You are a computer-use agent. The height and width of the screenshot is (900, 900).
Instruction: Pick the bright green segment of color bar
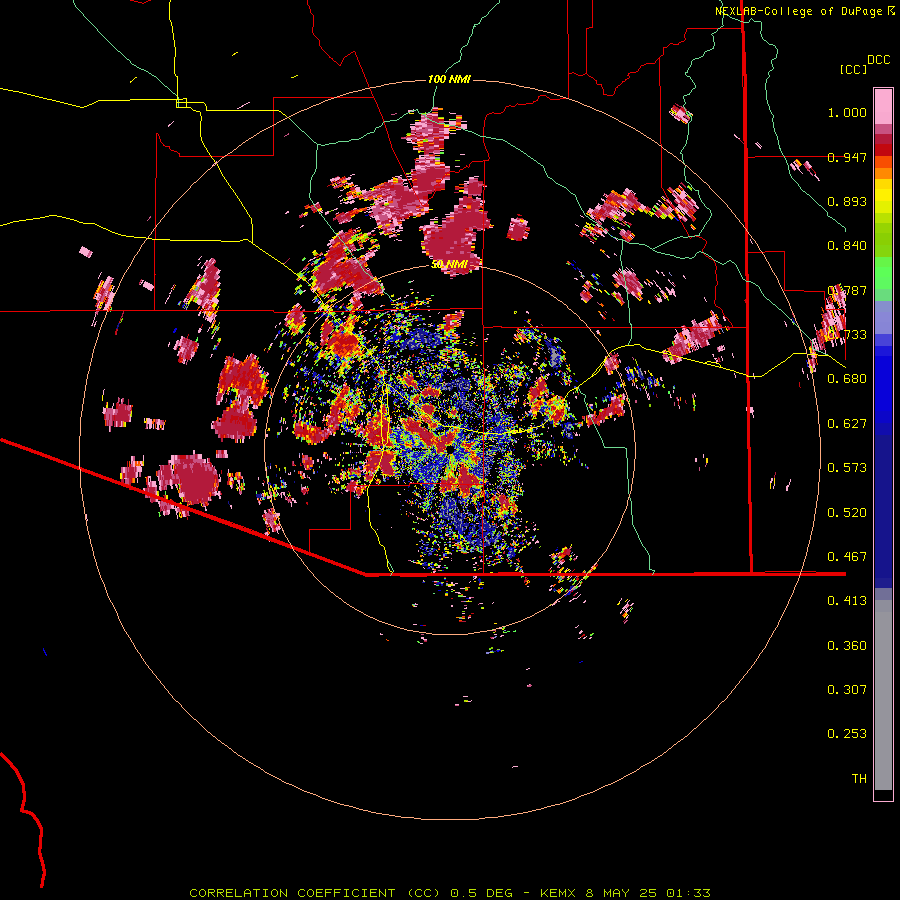click(883, 273)
